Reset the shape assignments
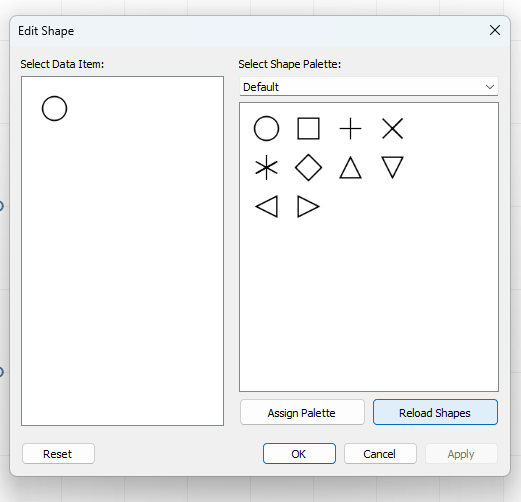 (58, 454)
